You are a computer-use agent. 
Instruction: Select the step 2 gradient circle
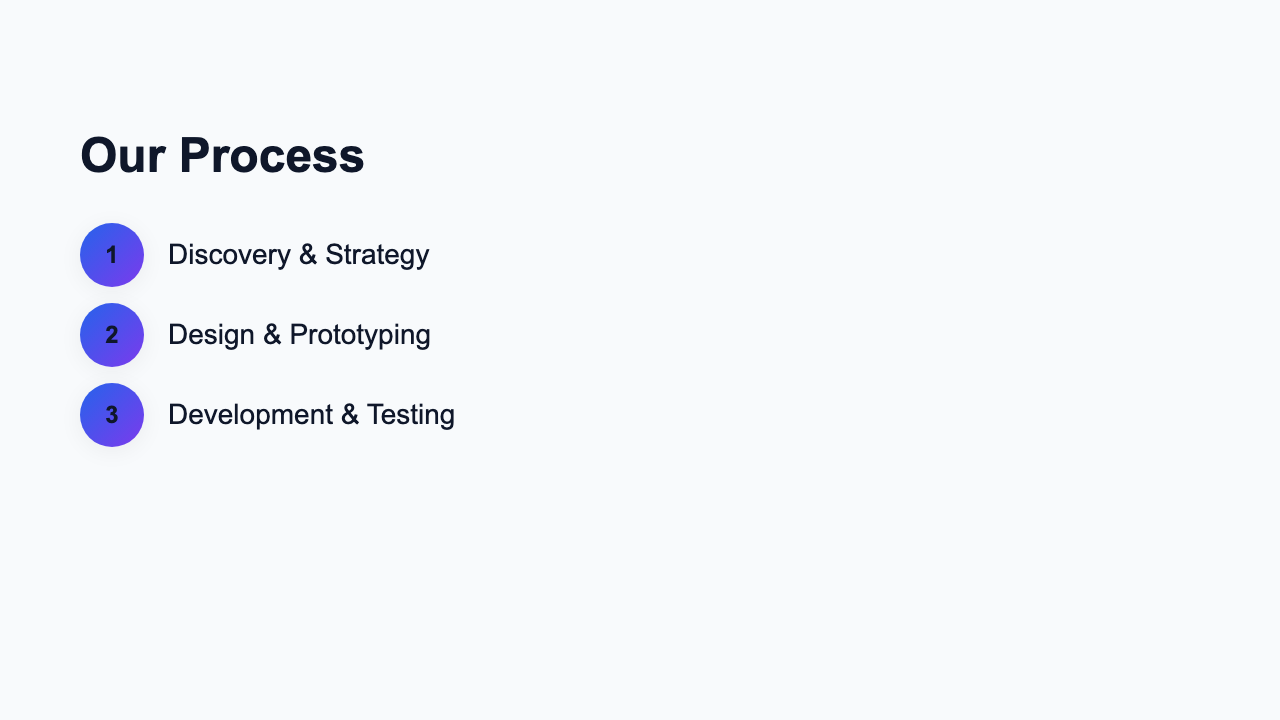coord(112,335)
